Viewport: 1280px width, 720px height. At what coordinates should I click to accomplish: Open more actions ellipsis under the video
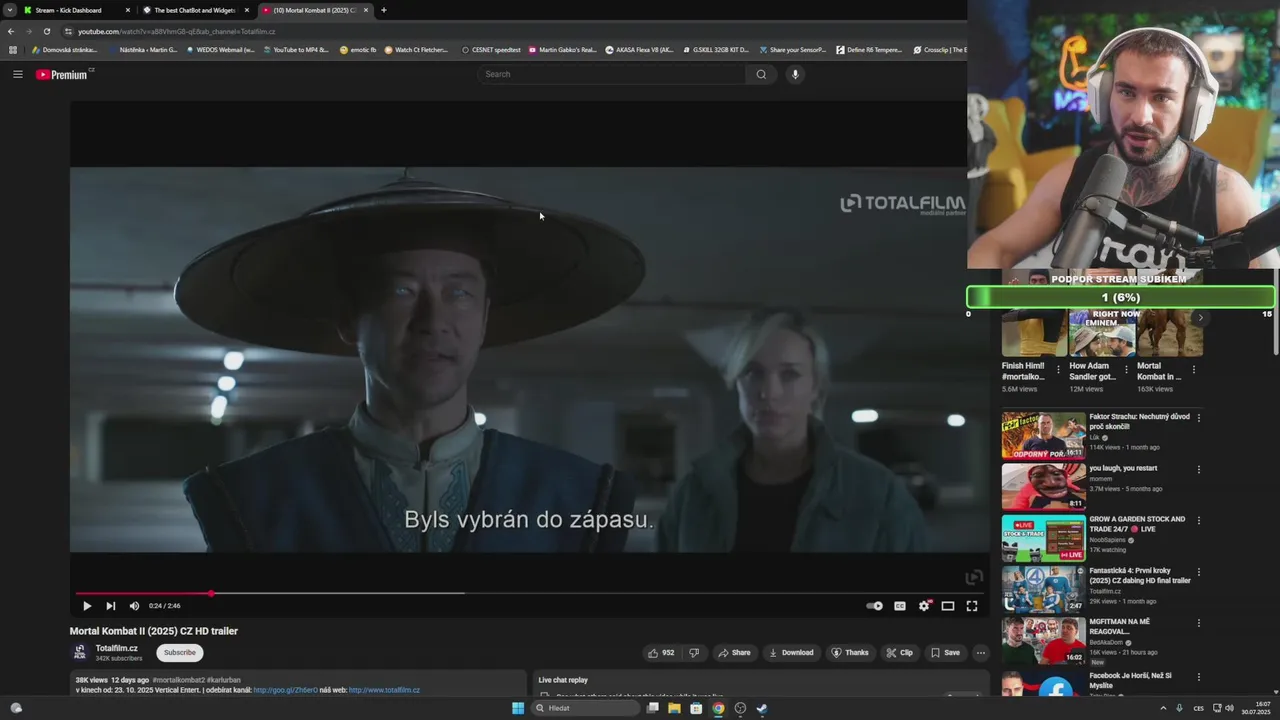pyautogui.click(x=981, y=653)
